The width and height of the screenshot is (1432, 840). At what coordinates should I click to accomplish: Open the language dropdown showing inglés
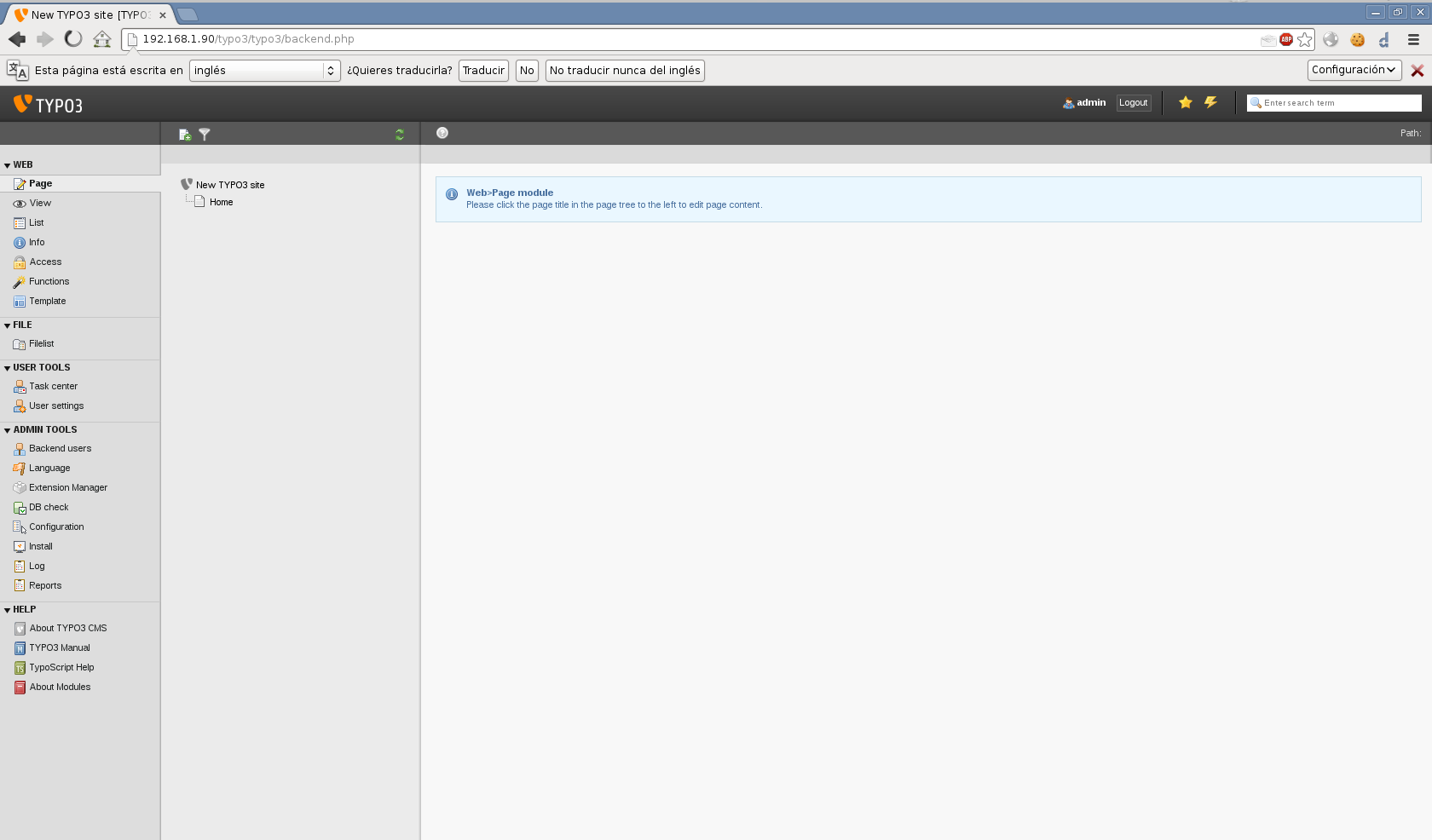point(264,71)
